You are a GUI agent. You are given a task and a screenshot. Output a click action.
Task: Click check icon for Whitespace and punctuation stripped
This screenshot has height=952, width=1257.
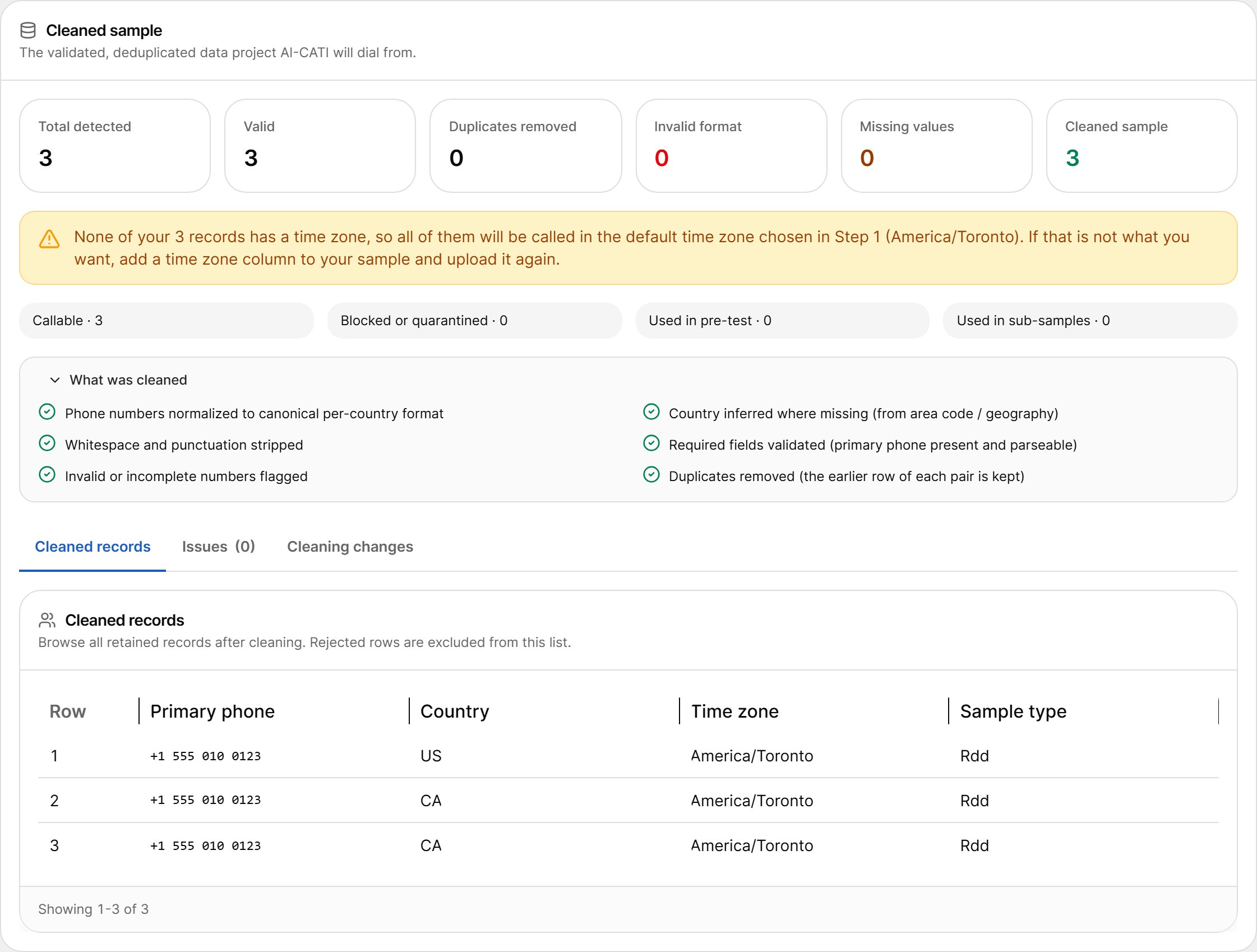[47, 443]
